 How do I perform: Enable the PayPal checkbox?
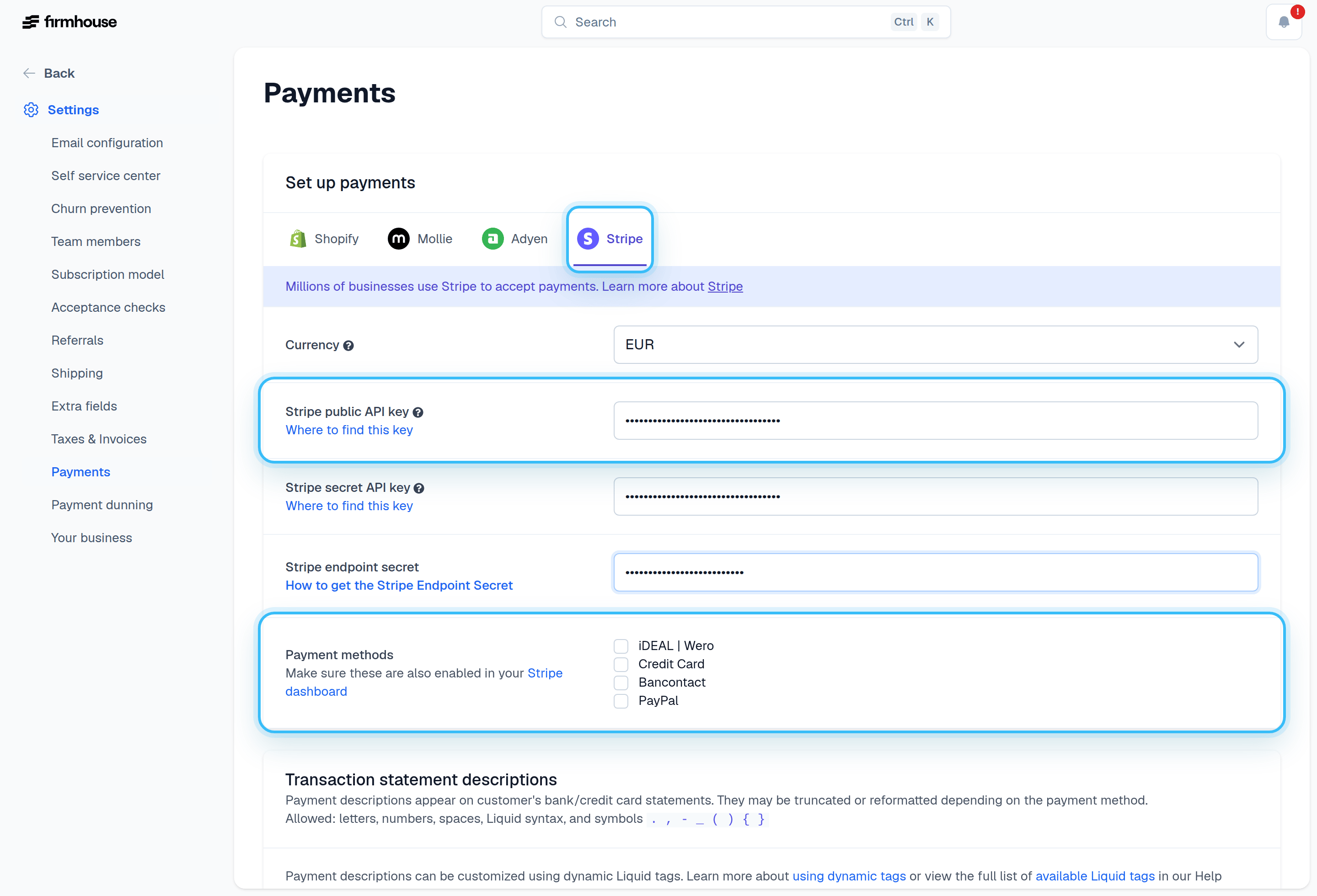tap(621, 701)
